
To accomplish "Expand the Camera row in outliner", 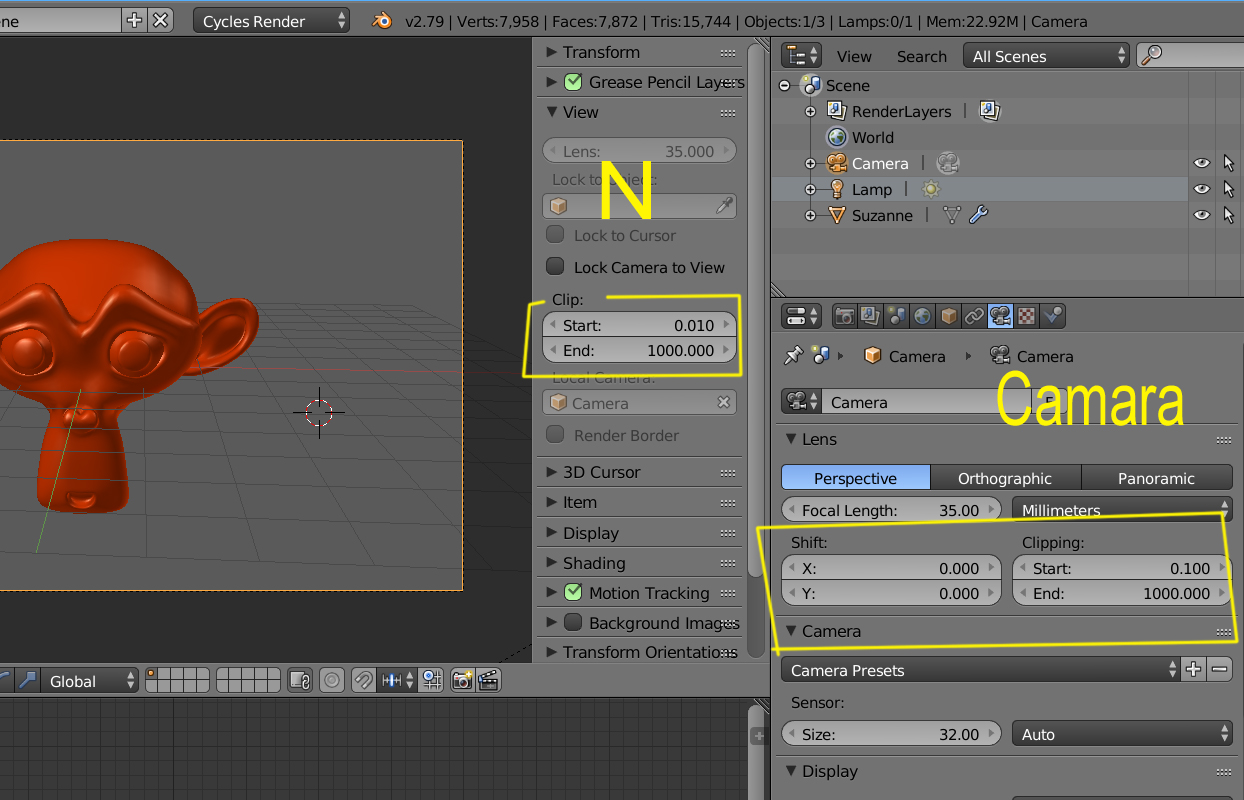I will [810, 163].
